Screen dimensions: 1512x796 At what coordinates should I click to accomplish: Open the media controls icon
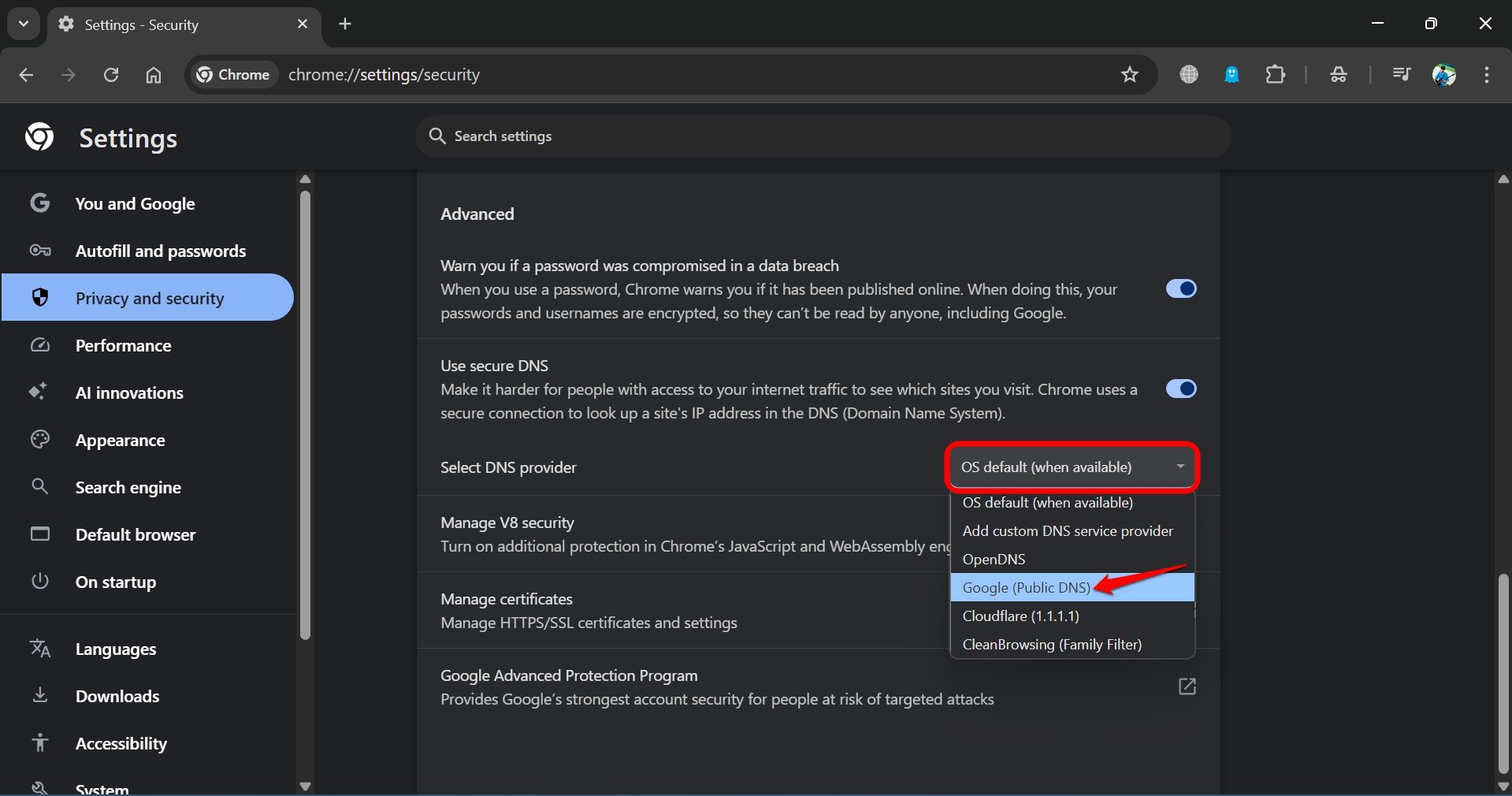pos(1401,75)
